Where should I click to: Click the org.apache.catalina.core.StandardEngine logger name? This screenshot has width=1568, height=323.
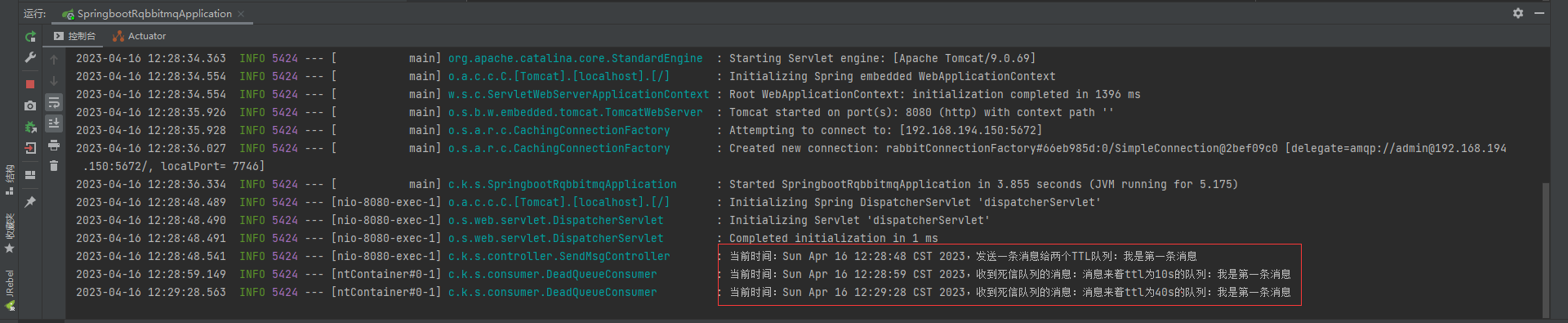575,58
